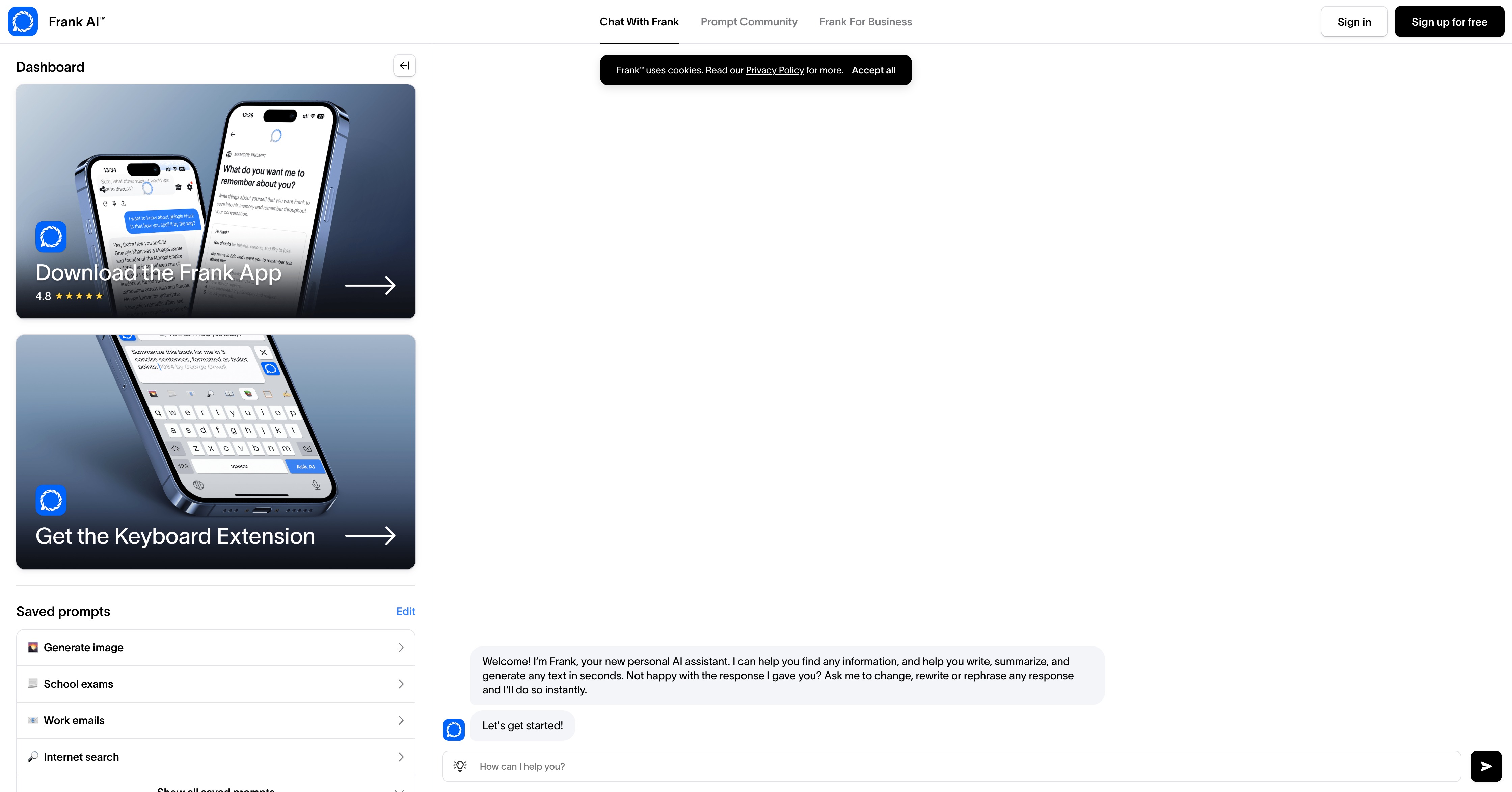
Task: Open the Get the Keyboard Extension card
Action: pos(215,451)
